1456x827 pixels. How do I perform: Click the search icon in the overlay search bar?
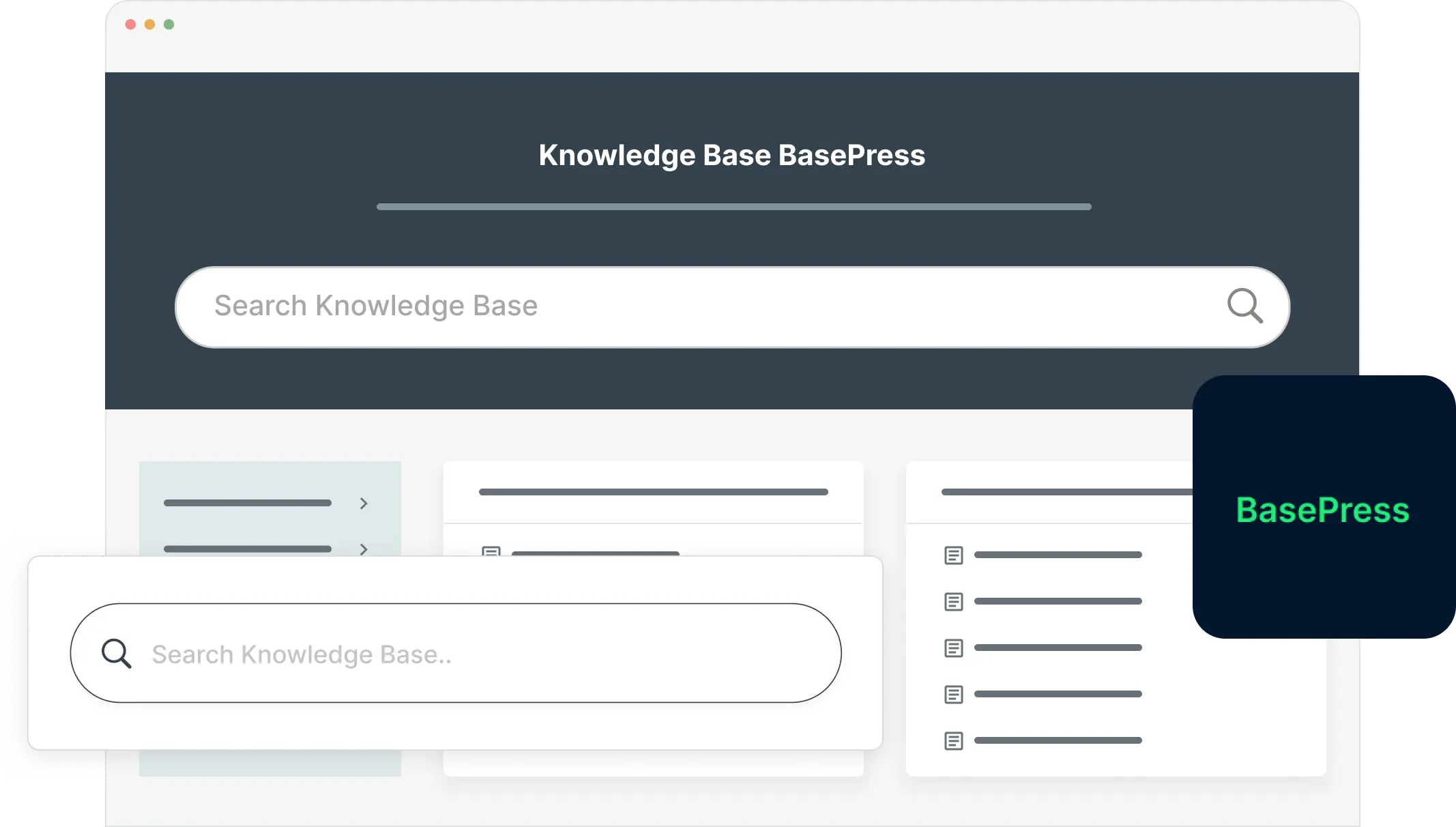pyautogui.click(x=117, y=653)
